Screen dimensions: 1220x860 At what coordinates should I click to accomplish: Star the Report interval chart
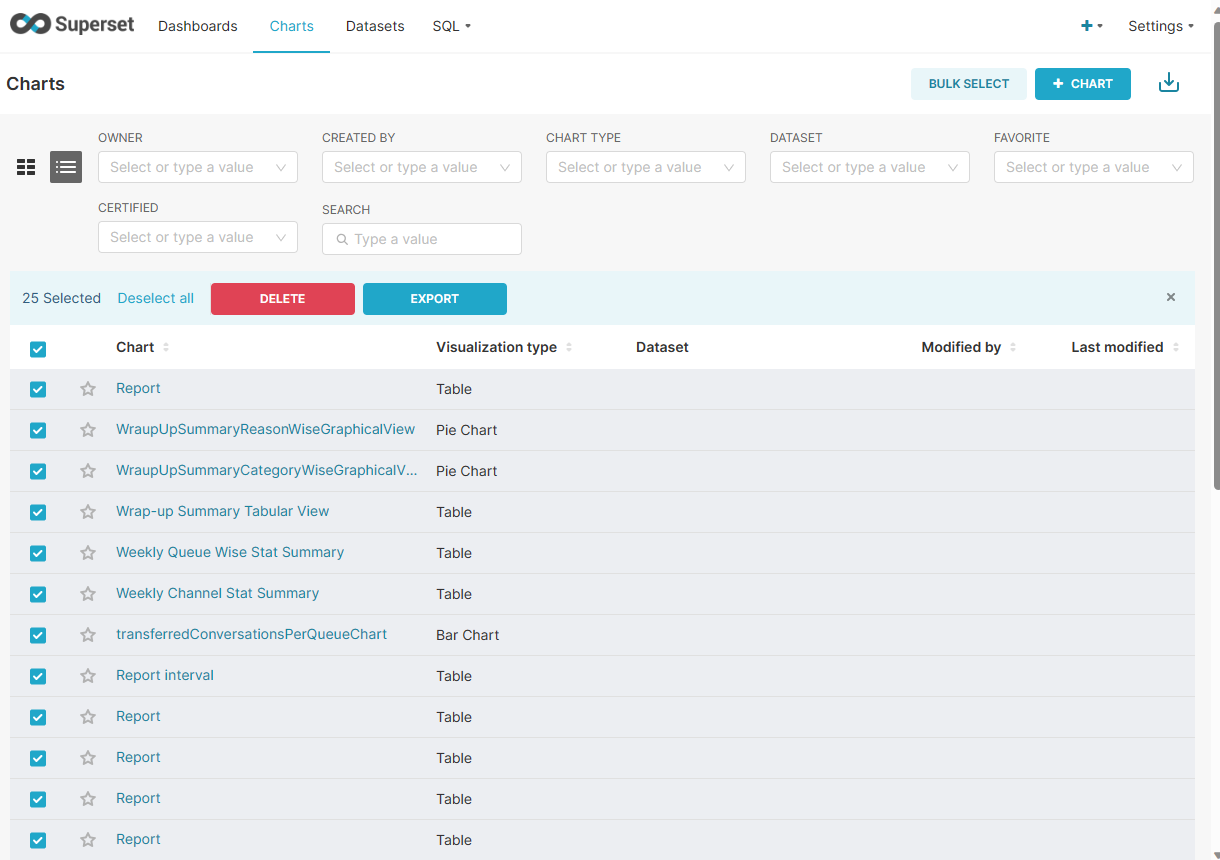(88, 676)
